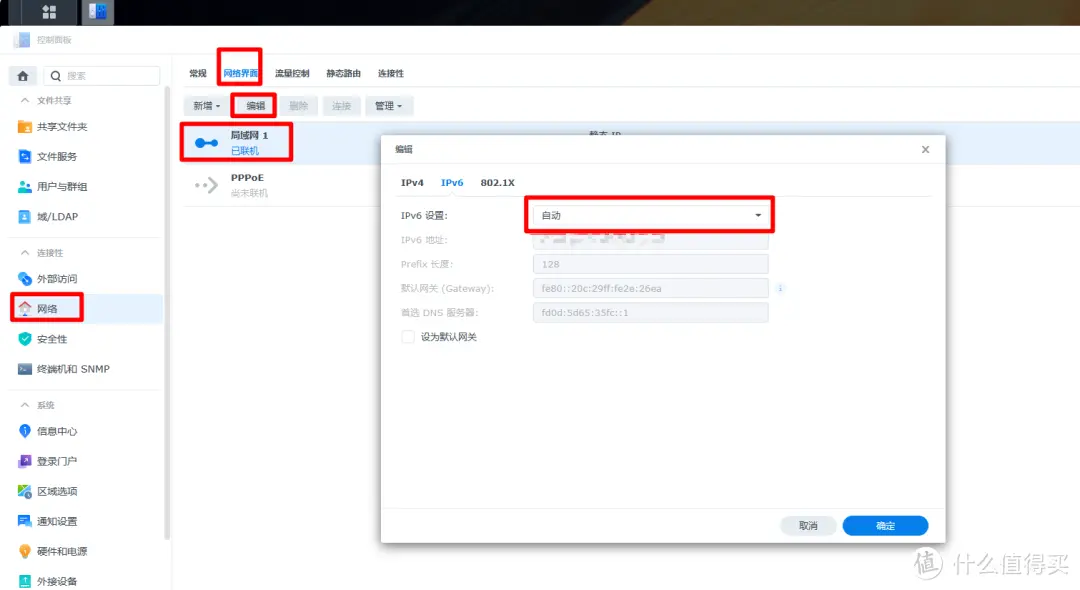
Task: Open 共享文件夹 (Shared Folder) settings
Action: tap(64, 126)
